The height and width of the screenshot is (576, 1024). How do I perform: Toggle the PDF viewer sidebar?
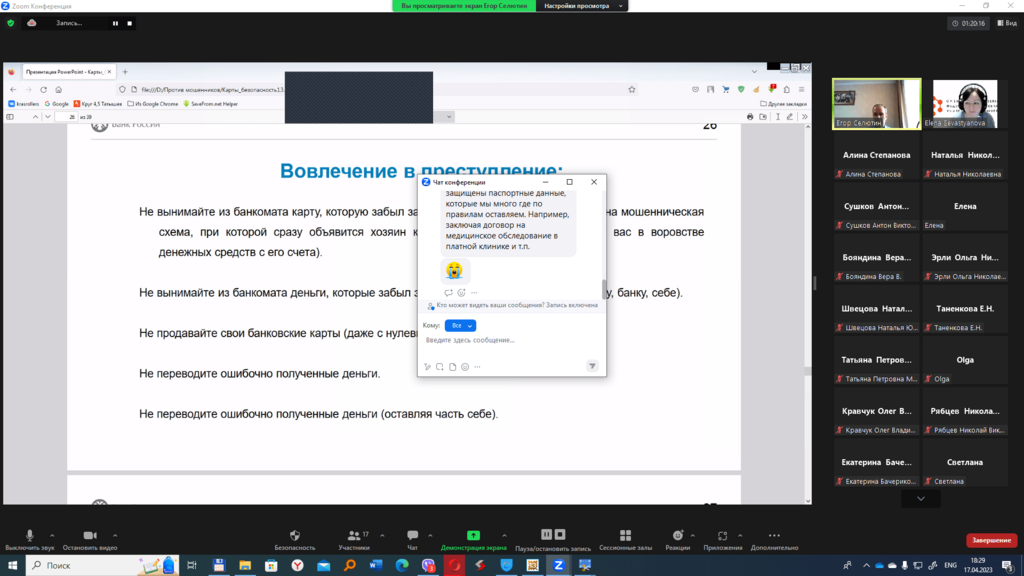pyautogui.click(x=10, y=117)
